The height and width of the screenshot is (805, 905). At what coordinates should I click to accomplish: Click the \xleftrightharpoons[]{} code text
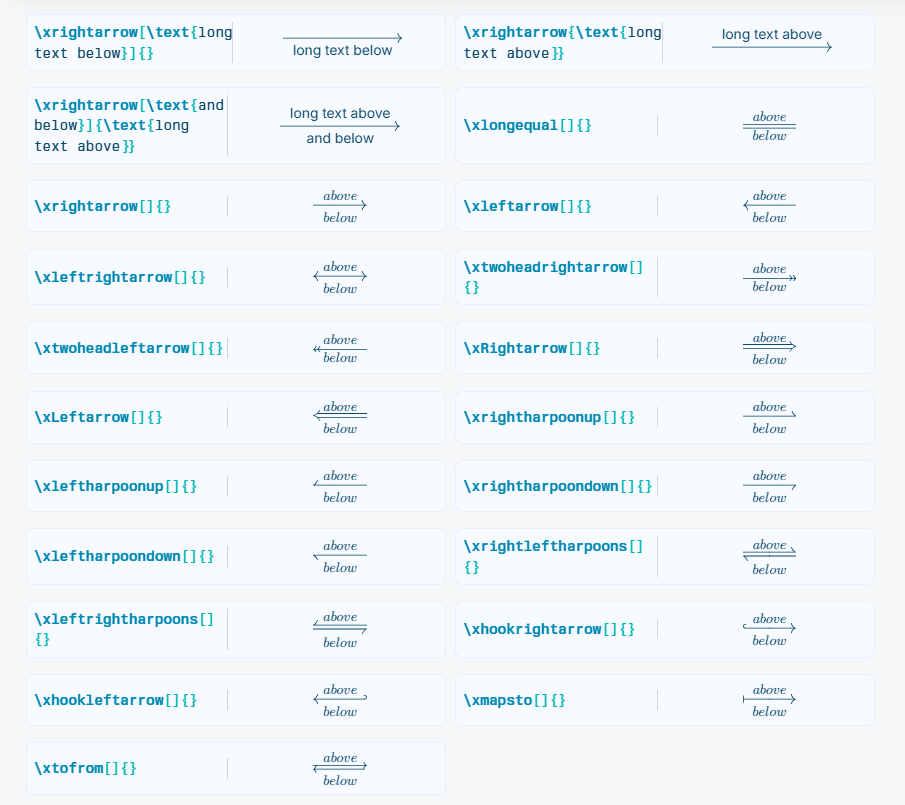124,629
